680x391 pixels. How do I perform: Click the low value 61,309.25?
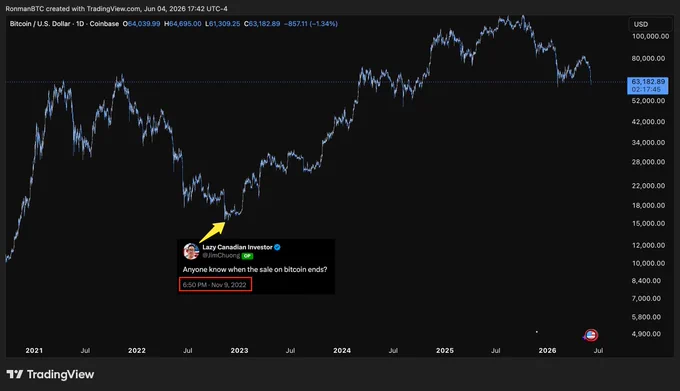point(224,24)
